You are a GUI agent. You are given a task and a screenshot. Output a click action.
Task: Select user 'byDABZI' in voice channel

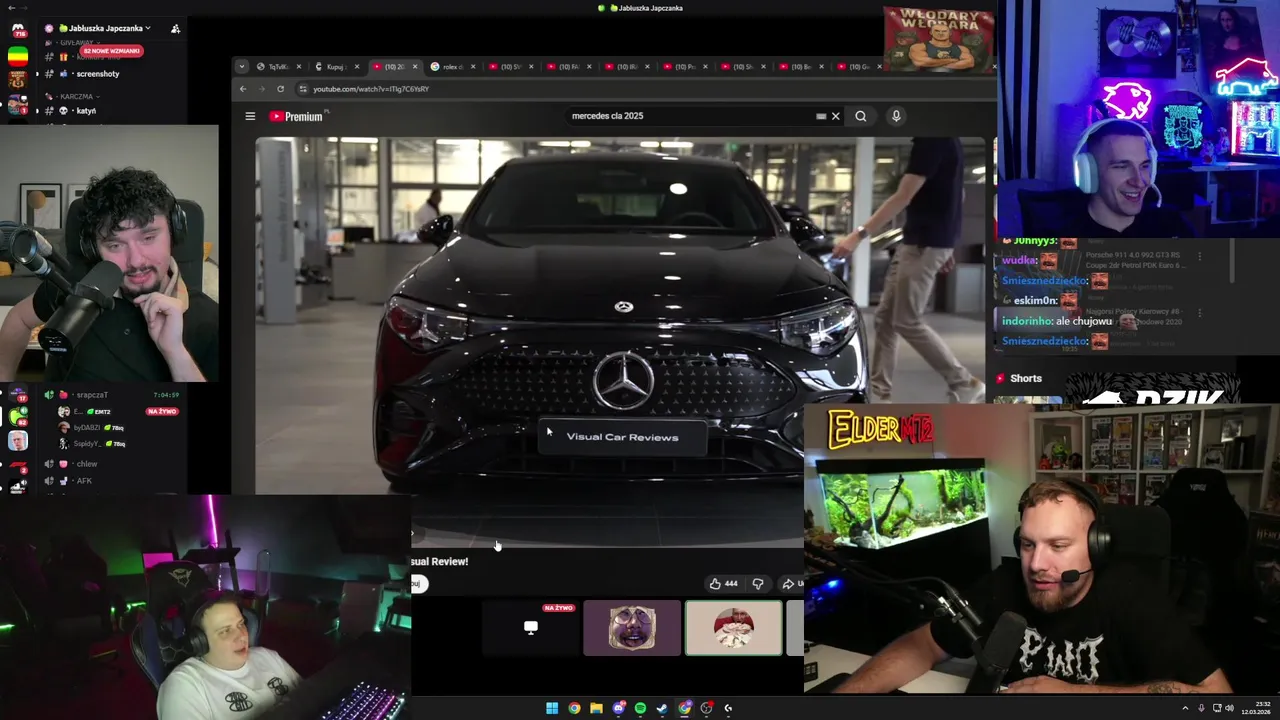pyautogui.click(x=87, y=427)
